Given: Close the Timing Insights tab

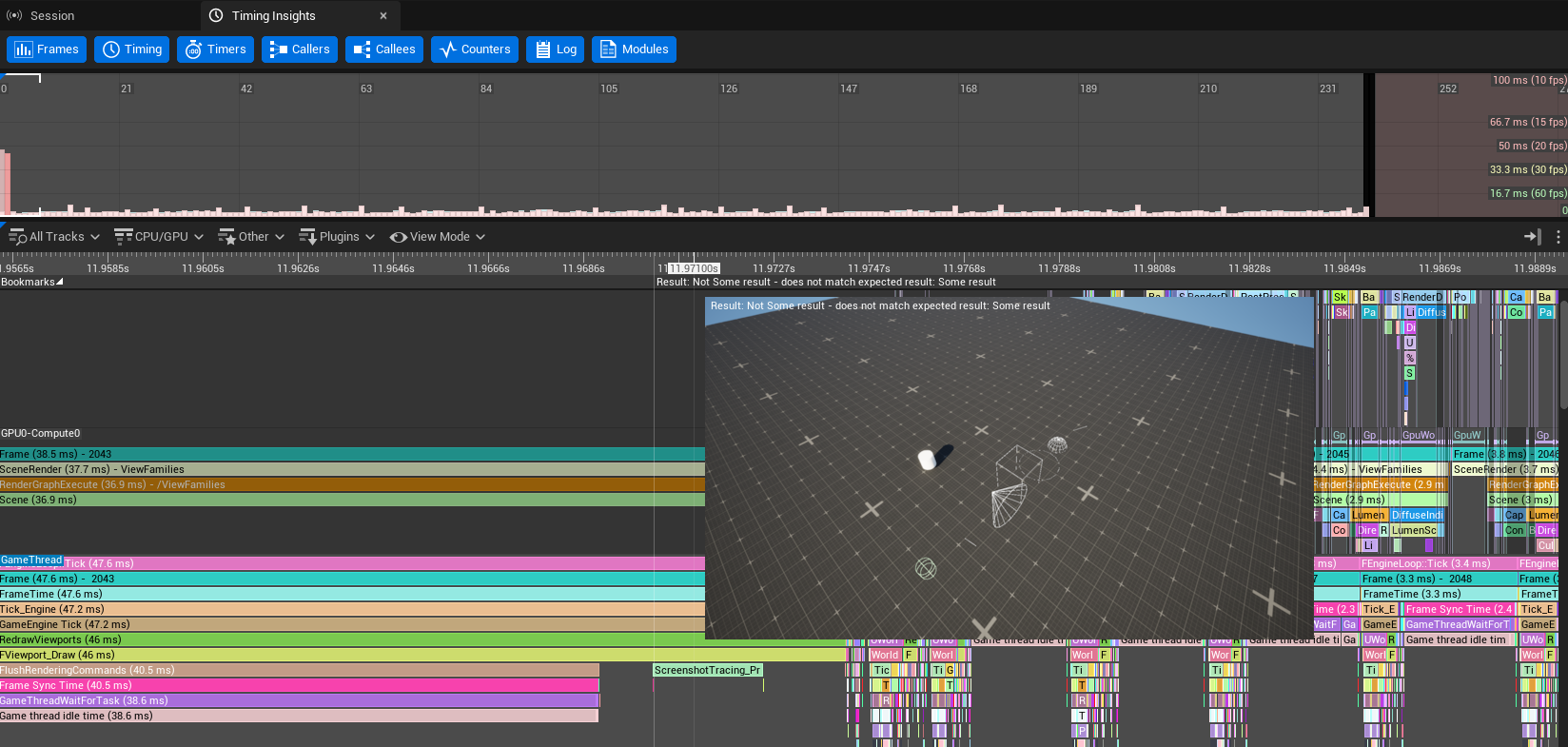Looking at the screenshot, I should pyautogui.click(x=383, y=16).
